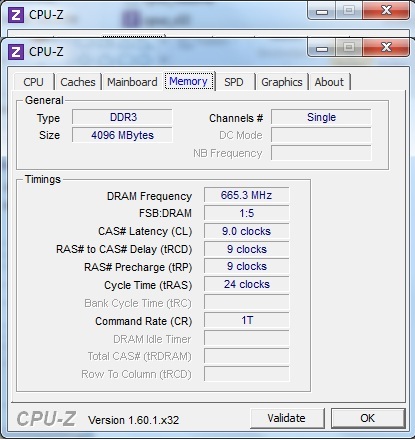Go to the SPD tab
The image size is (415, 440).
click(x=234, y=82)
